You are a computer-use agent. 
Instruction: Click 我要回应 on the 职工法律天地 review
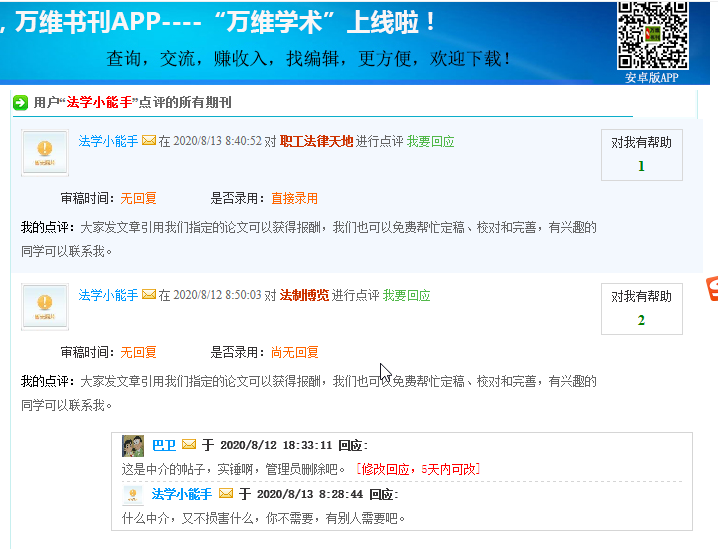coord(430,142)
